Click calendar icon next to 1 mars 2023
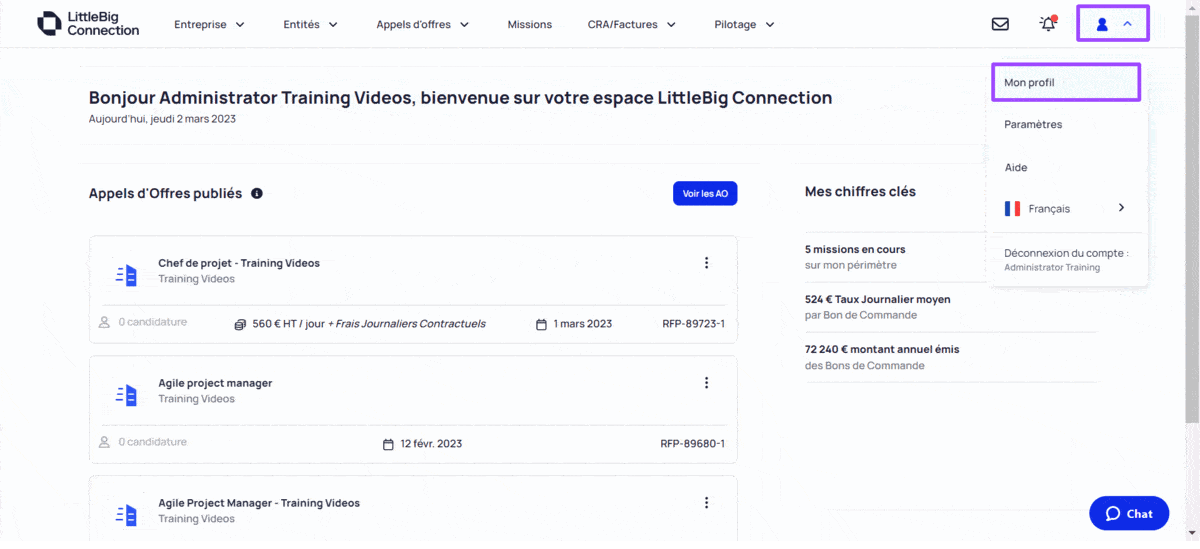The height and width of the screenshot is (549, 1200). [x=541, y=324]
